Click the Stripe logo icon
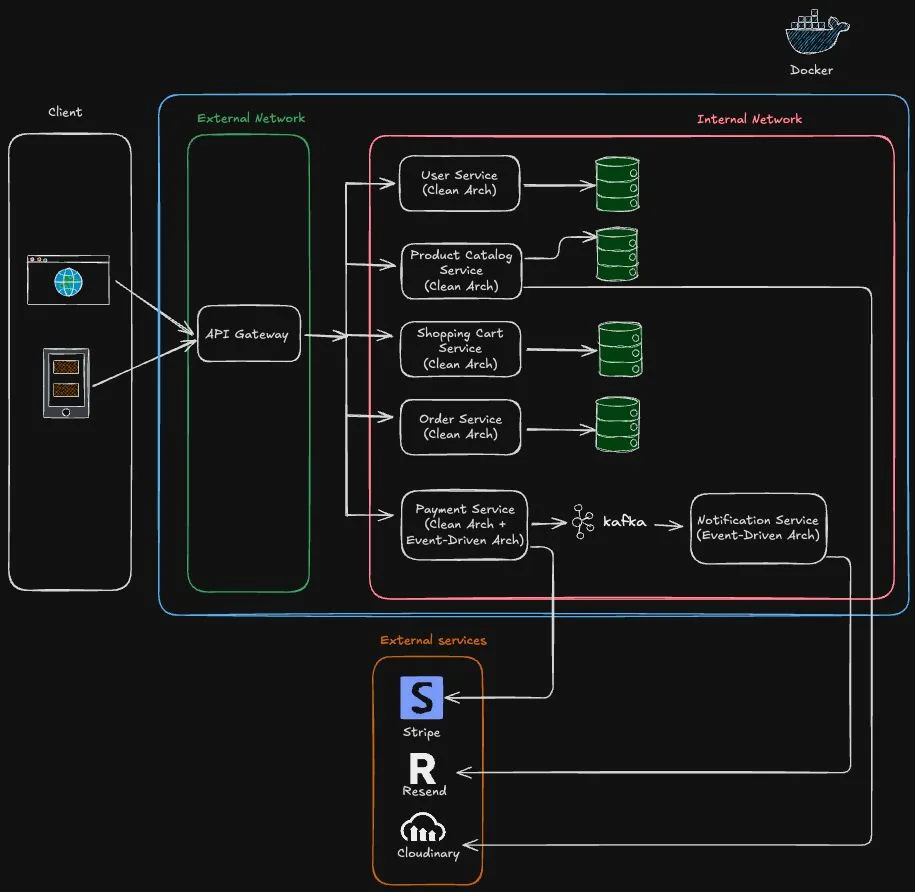Screen dimensions: 915x892 click(x=421, y=698)
